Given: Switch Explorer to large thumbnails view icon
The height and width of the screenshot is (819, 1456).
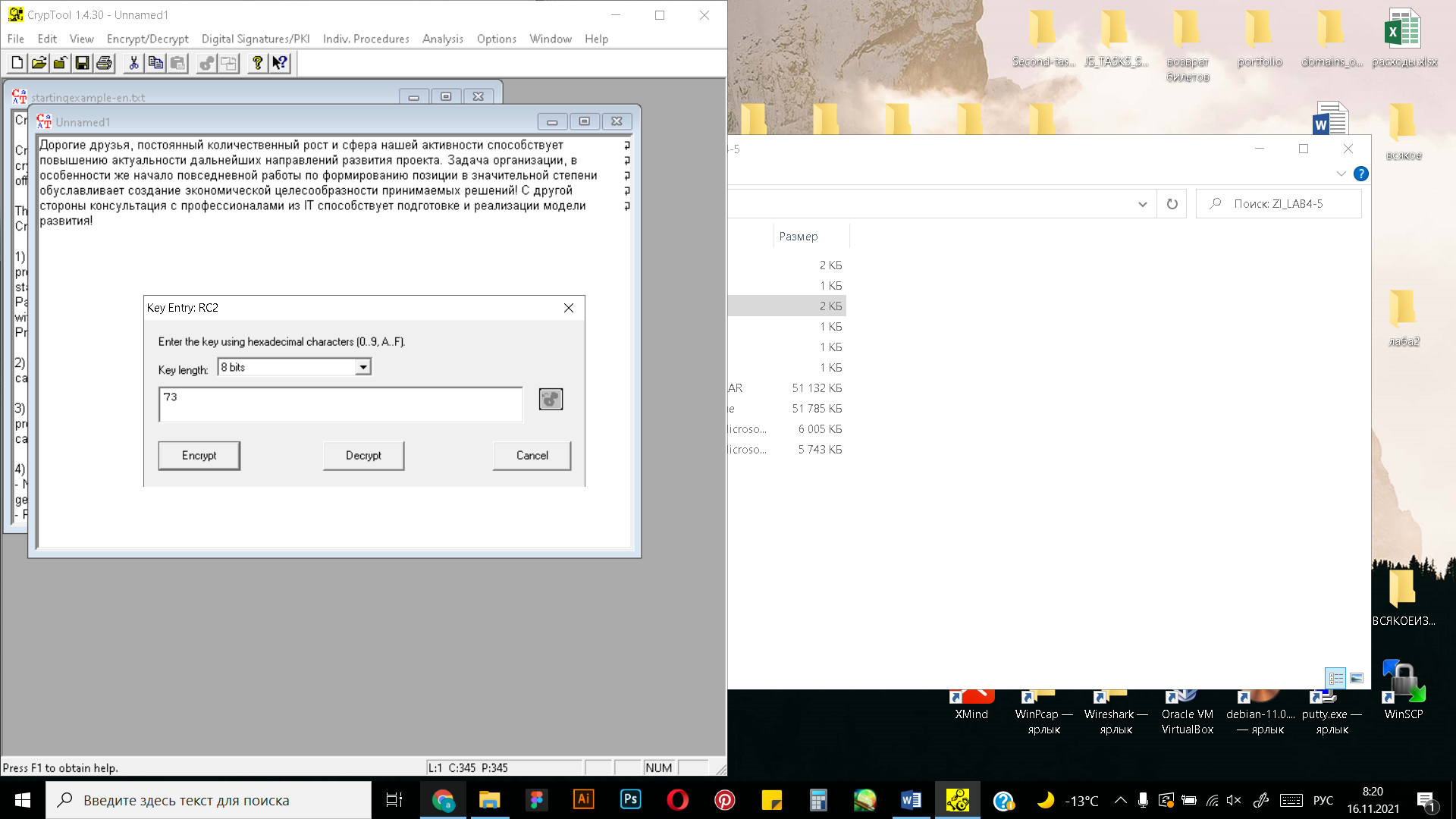Looking at the screenshot, I should [1357, 678].
